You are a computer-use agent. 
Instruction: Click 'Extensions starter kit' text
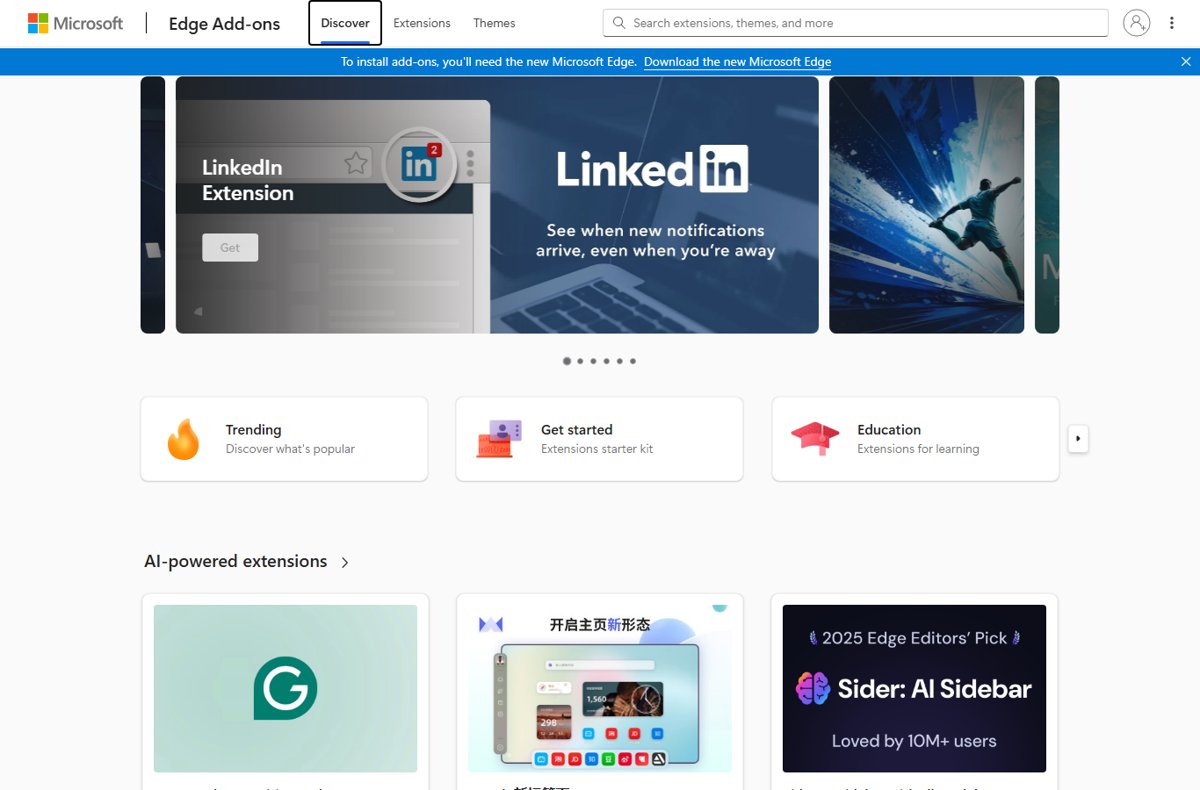click(x=597, y=449)
